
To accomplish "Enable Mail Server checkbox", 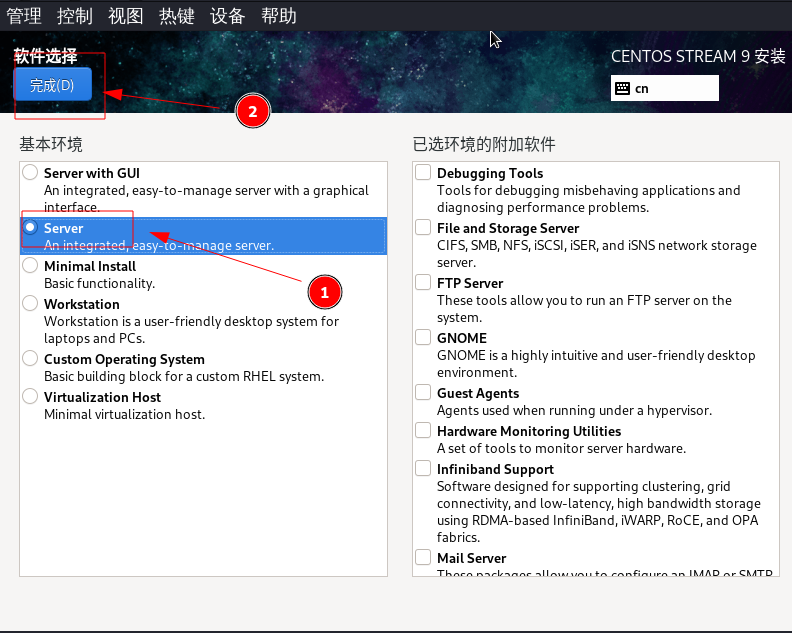I will pos(423,557).
